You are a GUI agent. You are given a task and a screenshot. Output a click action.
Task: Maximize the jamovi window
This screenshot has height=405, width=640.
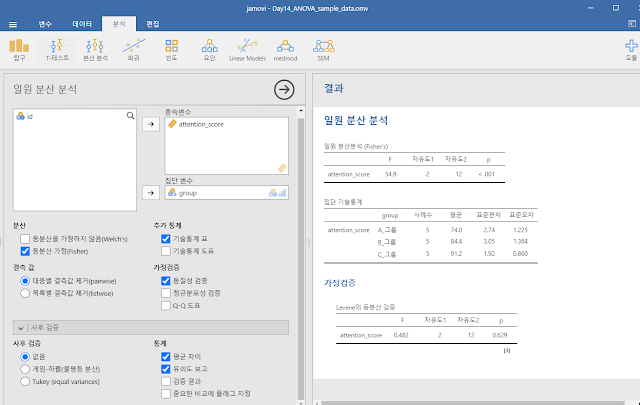(616, 8)
